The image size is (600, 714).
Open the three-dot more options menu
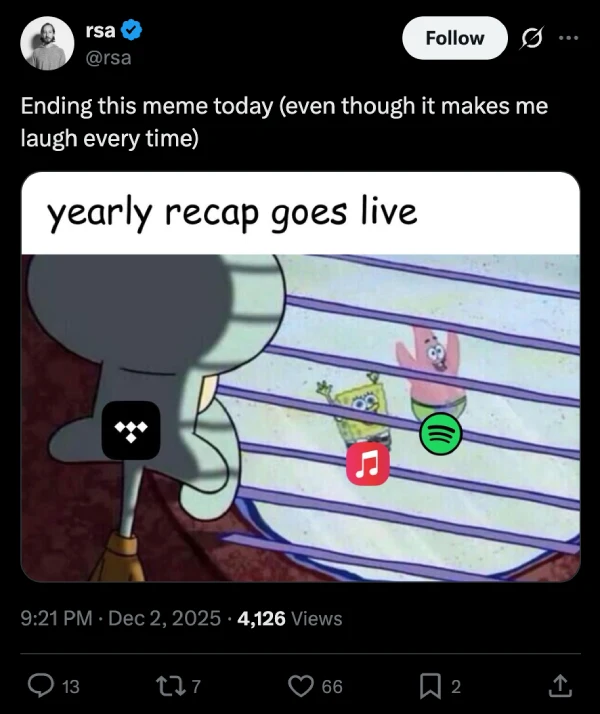pos(569,38)
